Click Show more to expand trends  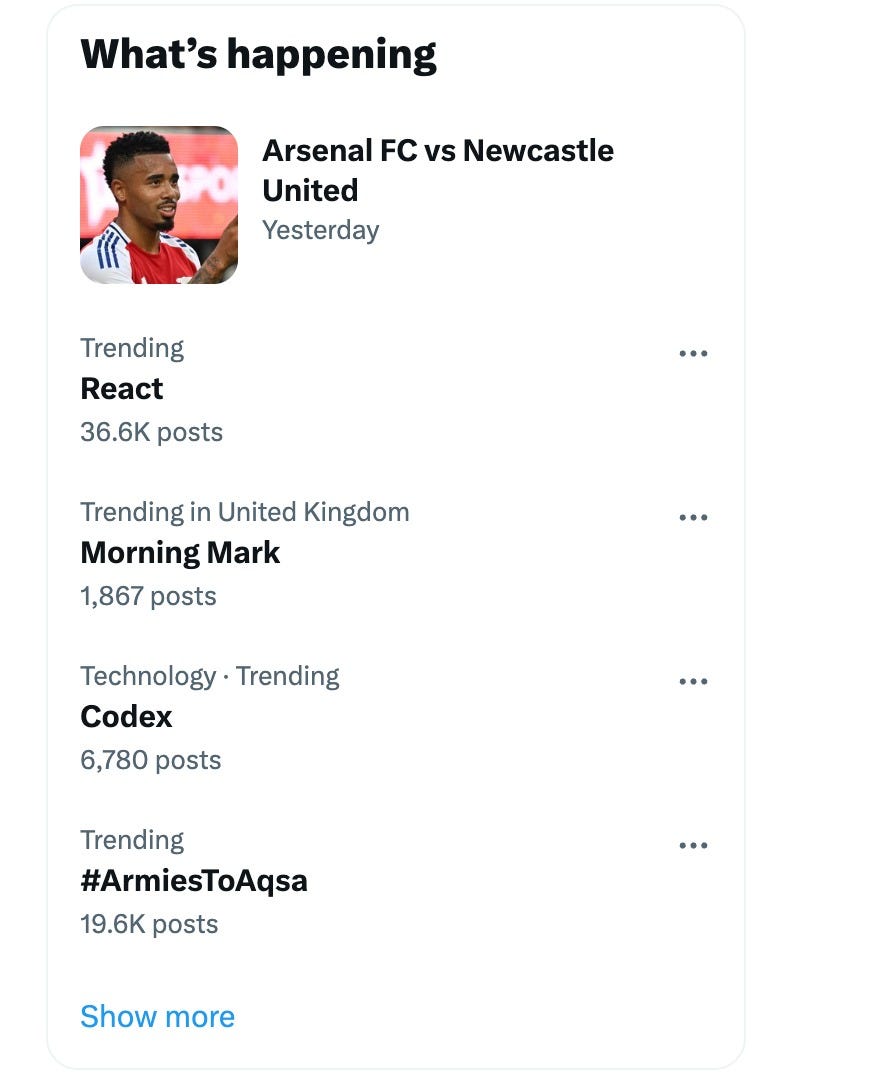point(157,1016)
